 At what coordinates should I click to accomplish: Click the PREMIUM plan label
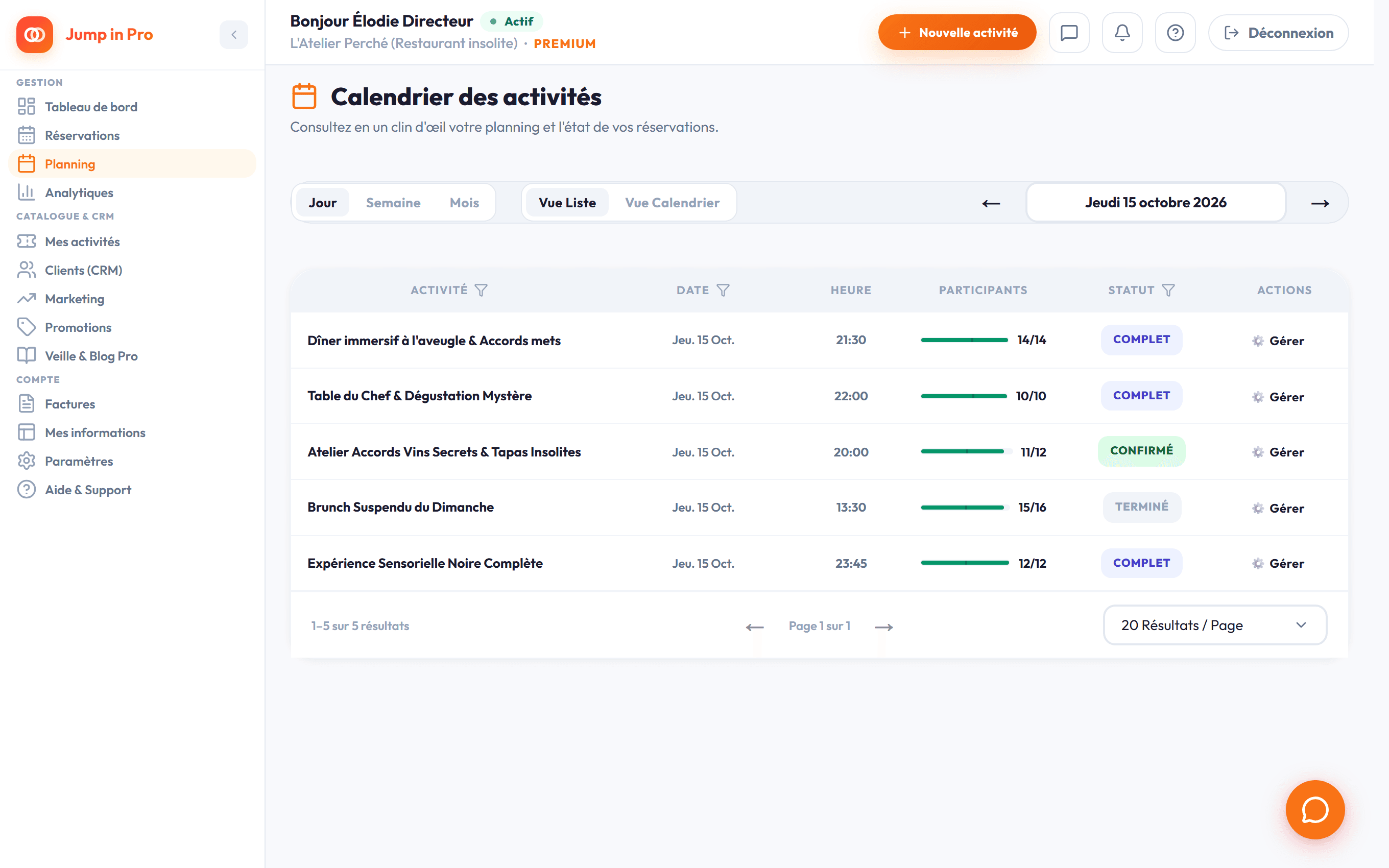point(565,43)
